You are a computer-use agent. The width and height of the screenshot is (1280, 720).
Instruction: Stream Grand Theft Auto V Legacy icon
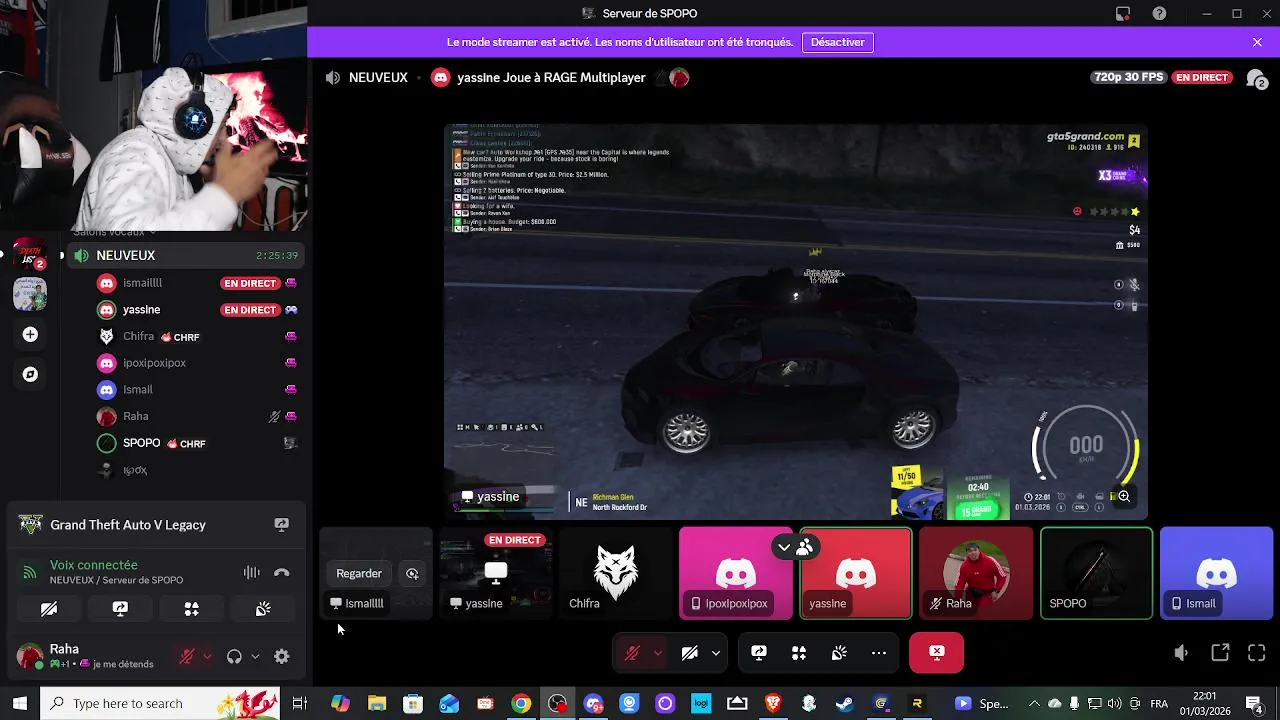(282, 525)
